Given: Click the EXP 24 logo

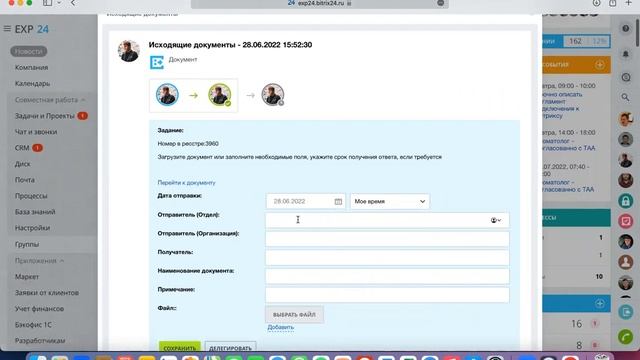Looking at the screenshot, I should pyautogui.click(x=31, y=29).
